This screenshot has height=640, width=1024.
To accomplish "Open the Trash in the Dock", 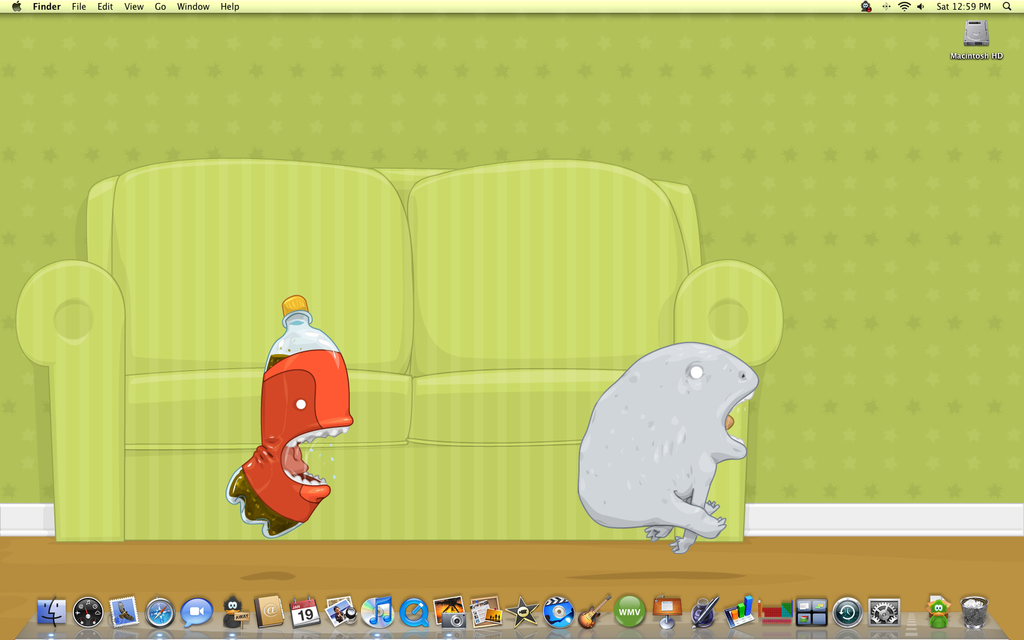I will [x=974, y=612].
